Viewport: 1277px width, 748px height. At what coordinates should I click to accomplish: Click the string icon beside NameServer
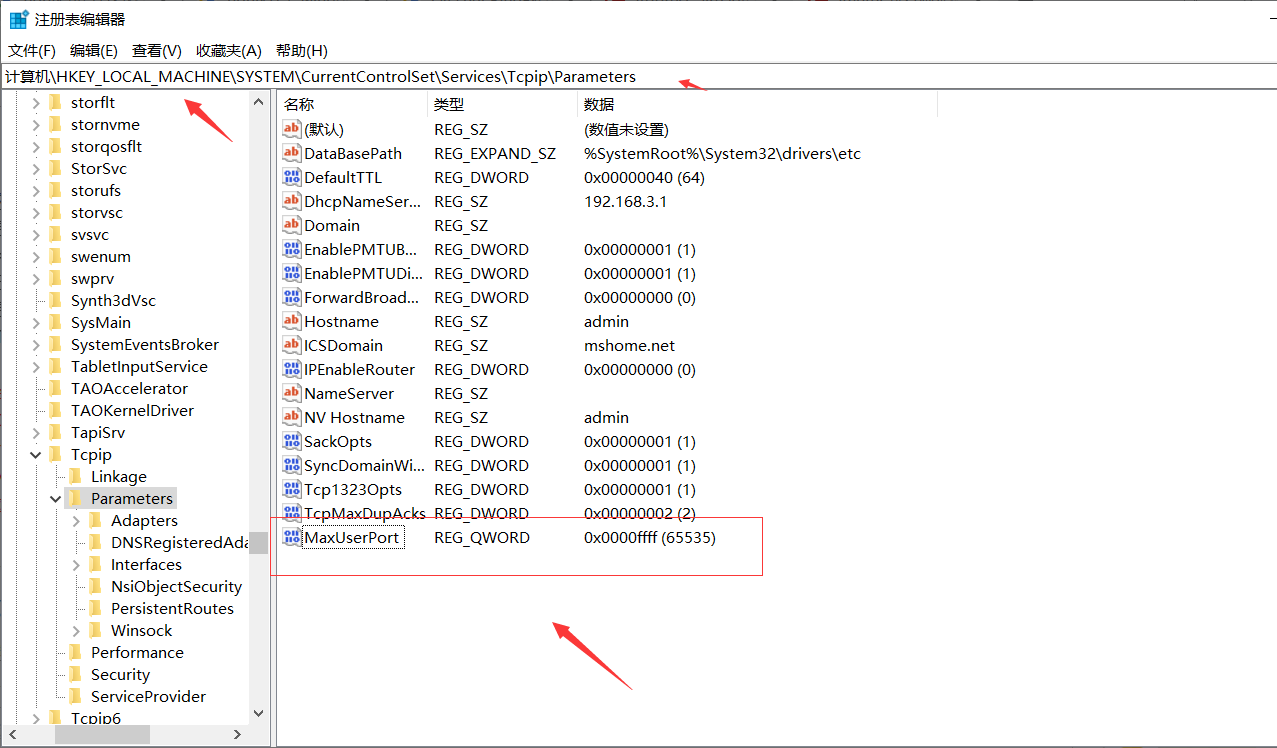click(291, 393)
